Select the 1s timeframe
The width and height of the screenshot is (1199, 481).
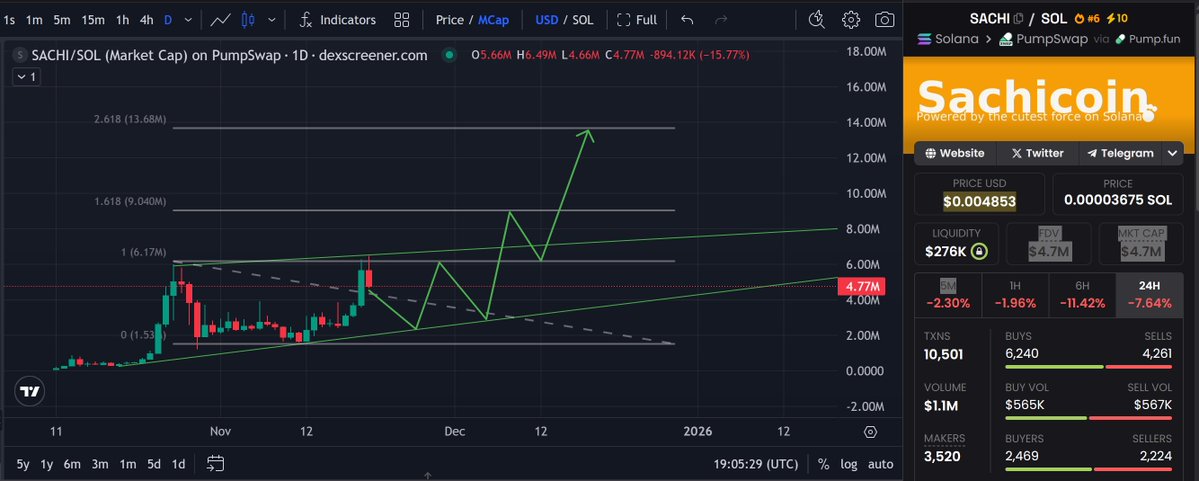coord(10,20)
